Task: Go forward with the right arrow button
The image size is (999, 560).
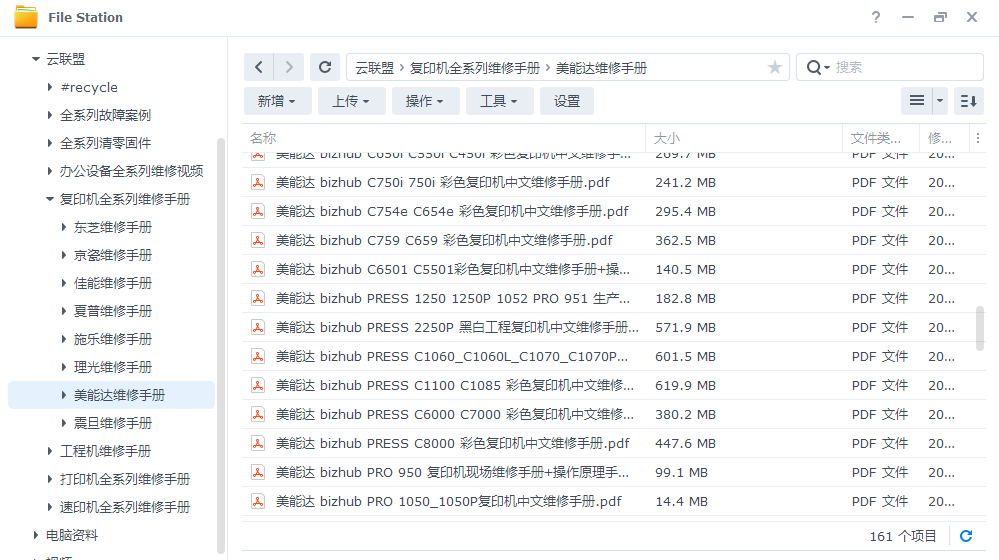Action: (x=289, y=67)
